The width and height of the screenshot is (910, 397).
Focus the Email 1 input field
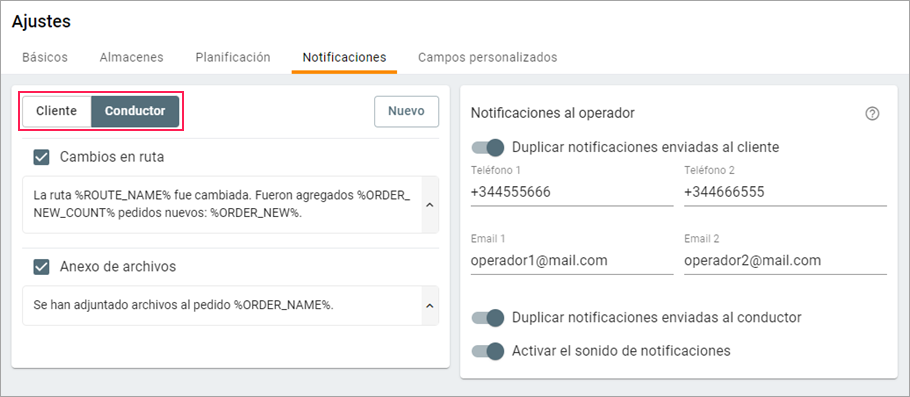[572, 261]
